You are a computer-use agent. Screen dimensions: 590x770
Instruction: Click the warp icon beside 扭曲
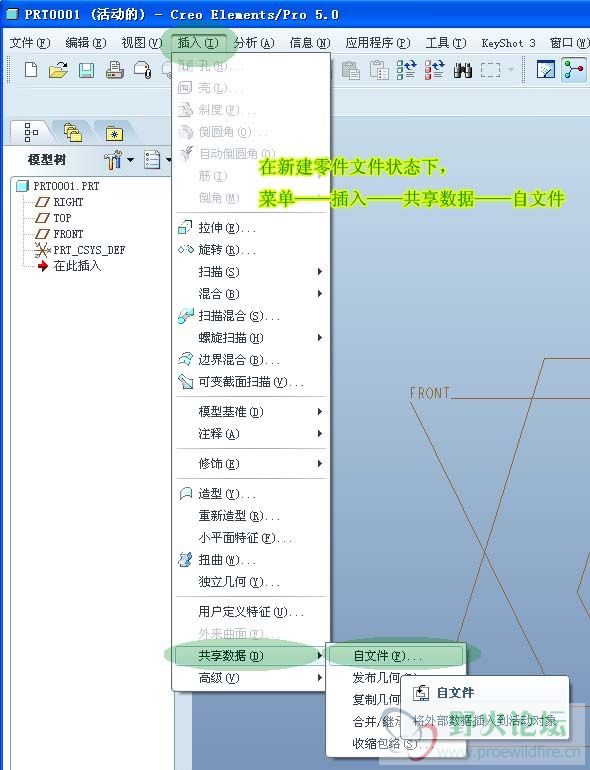click(185, 559)
